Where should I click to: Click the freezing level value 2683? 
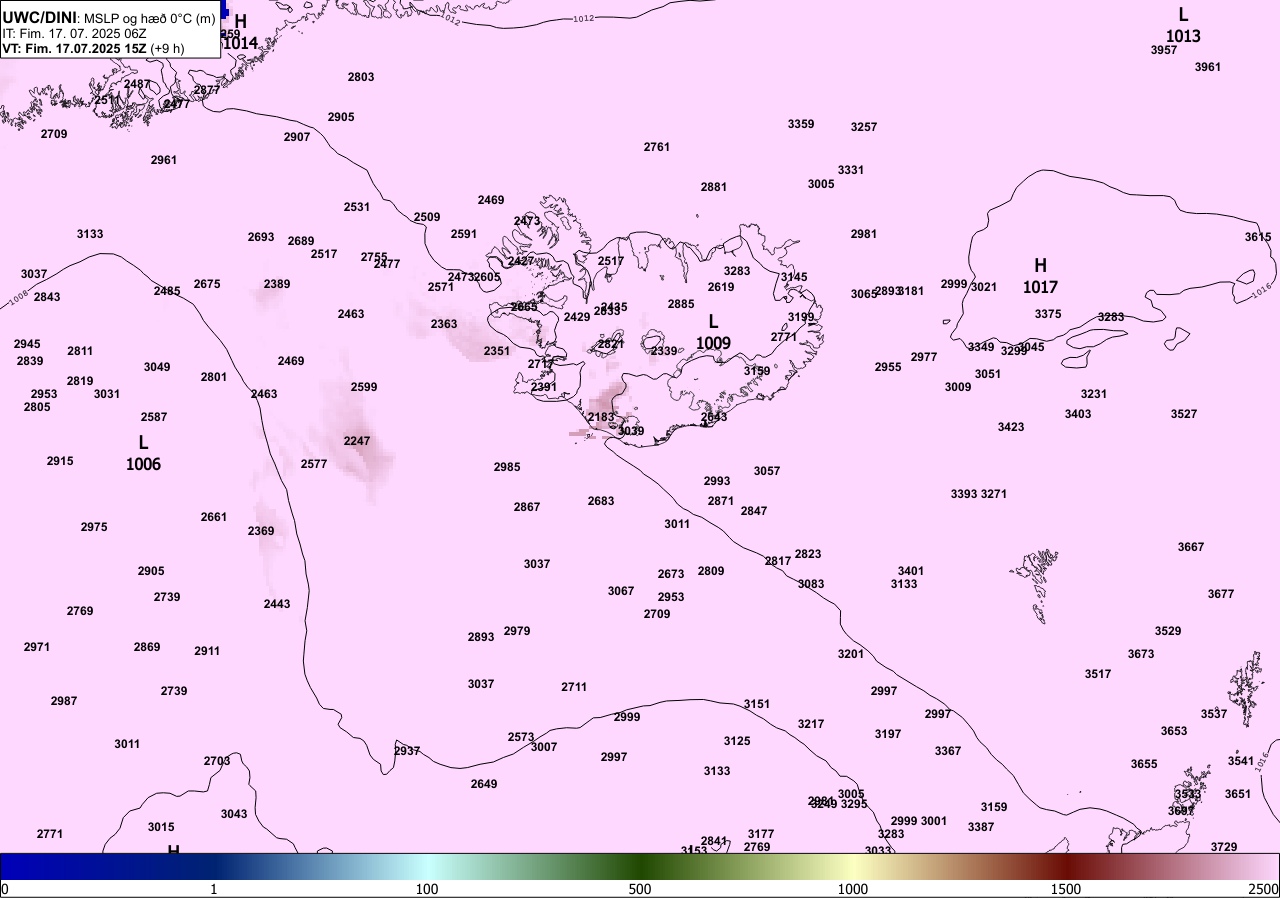point(601,501)
